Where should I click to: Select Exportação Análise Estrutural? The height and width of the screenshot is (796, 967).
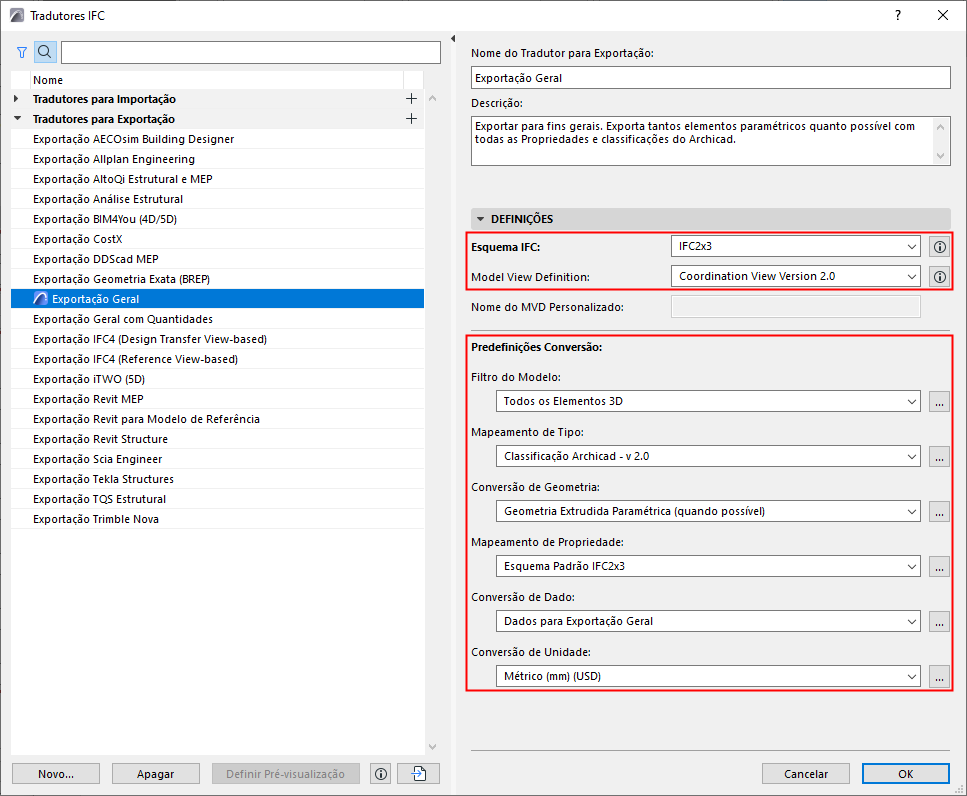(217, 199)
